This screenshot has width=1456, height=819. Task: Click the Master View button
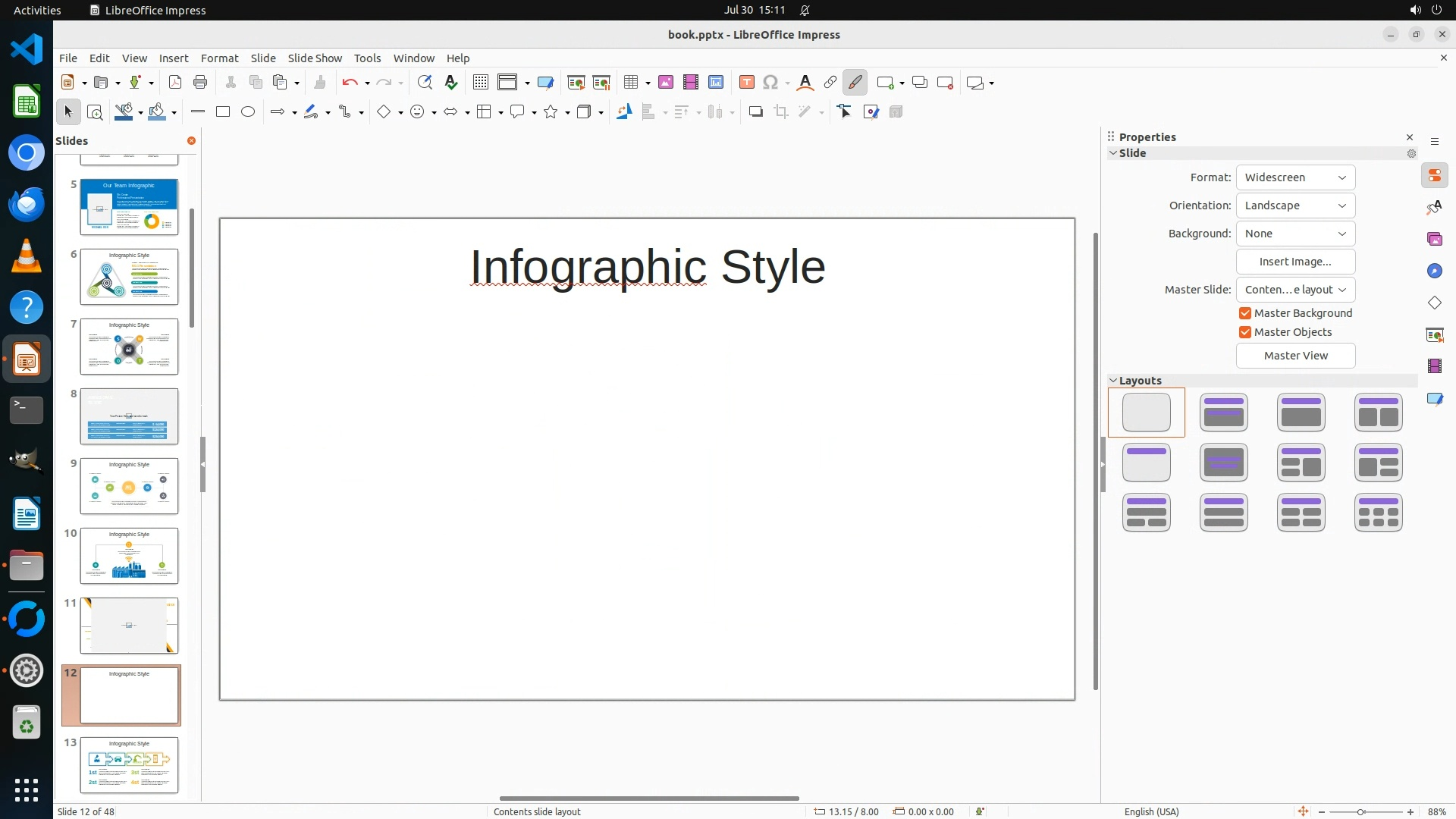coord(1295,356)
